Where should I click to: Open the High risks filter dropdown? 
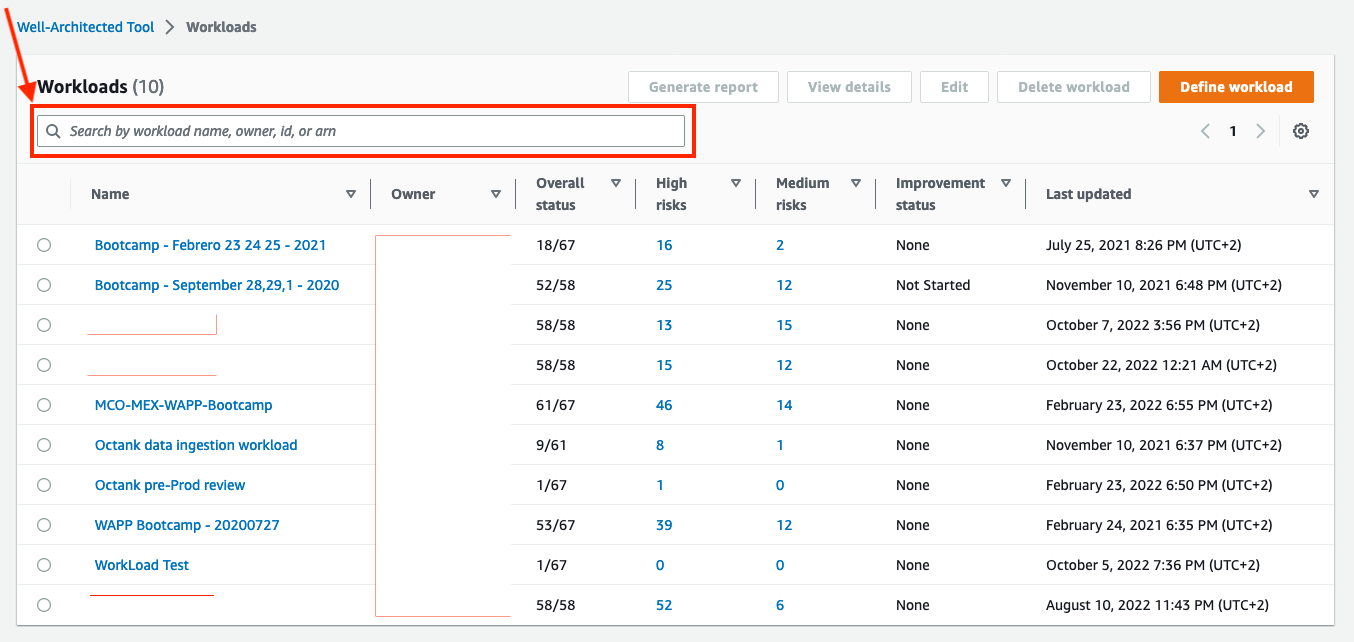[x=736, y=182]
